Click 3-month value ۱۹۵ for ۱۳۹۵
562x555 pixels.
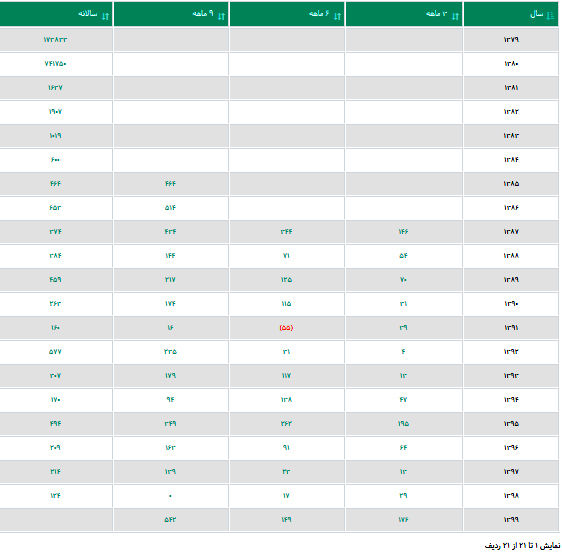click(403, 423)
